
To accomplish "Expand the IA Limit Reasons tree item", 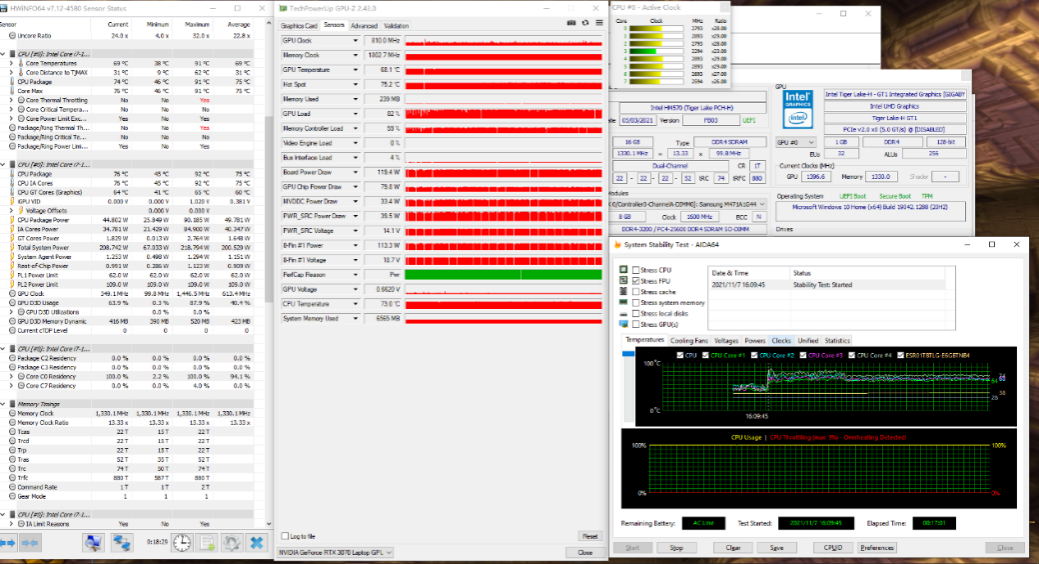I will click(11, 523).
